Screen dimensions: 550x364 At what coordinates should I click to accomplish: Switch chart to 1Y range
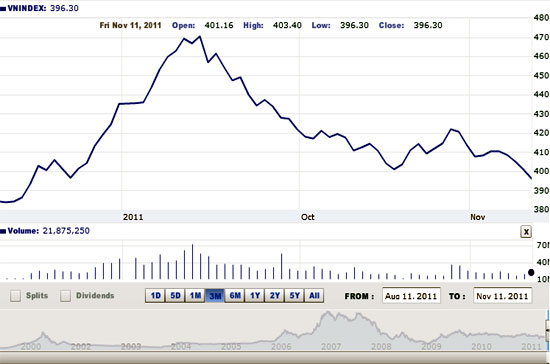coord(255,296)
